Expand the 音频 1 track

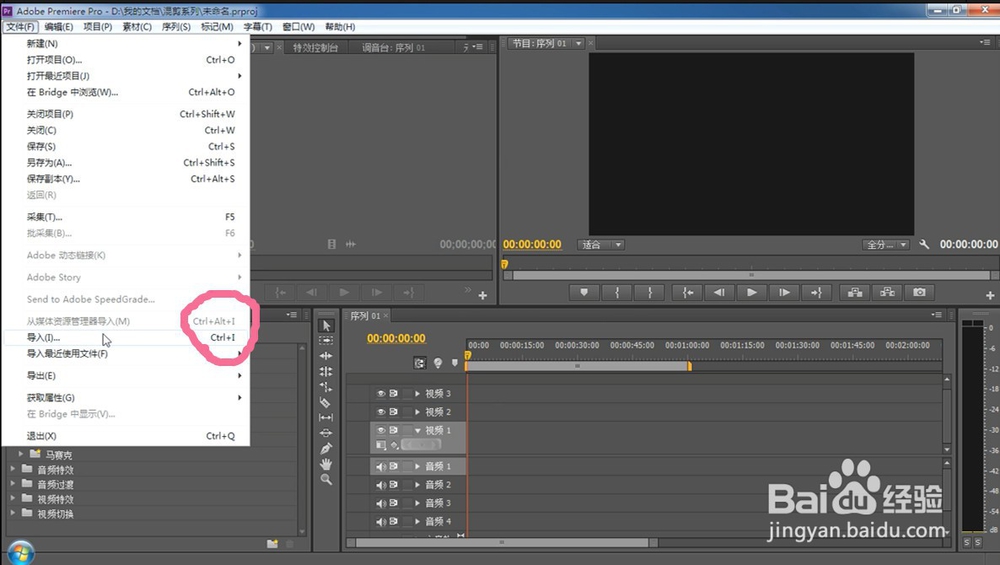tap(418, 466)
